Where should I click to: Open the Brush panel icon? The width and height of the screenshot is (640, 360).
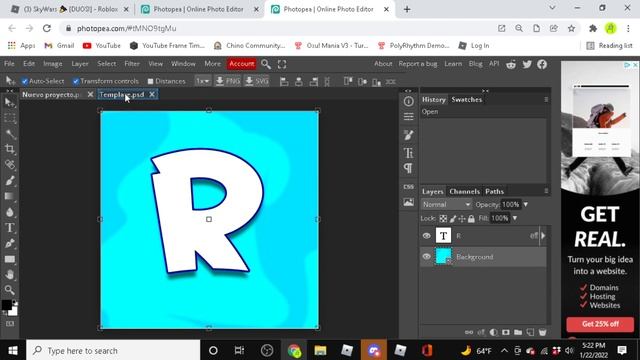point(409,135)
